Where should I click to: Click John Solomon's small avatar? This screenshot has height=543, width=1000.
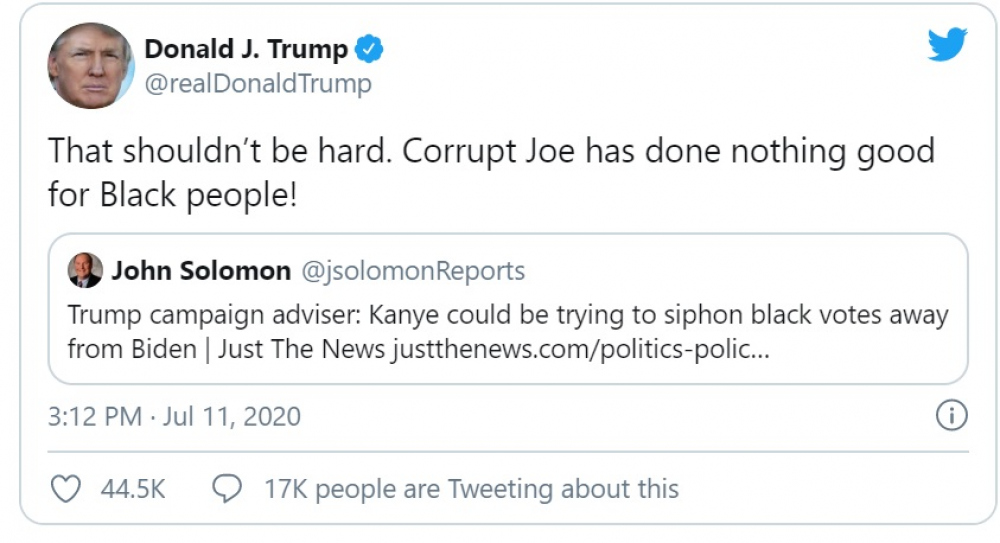pos(85,270)
